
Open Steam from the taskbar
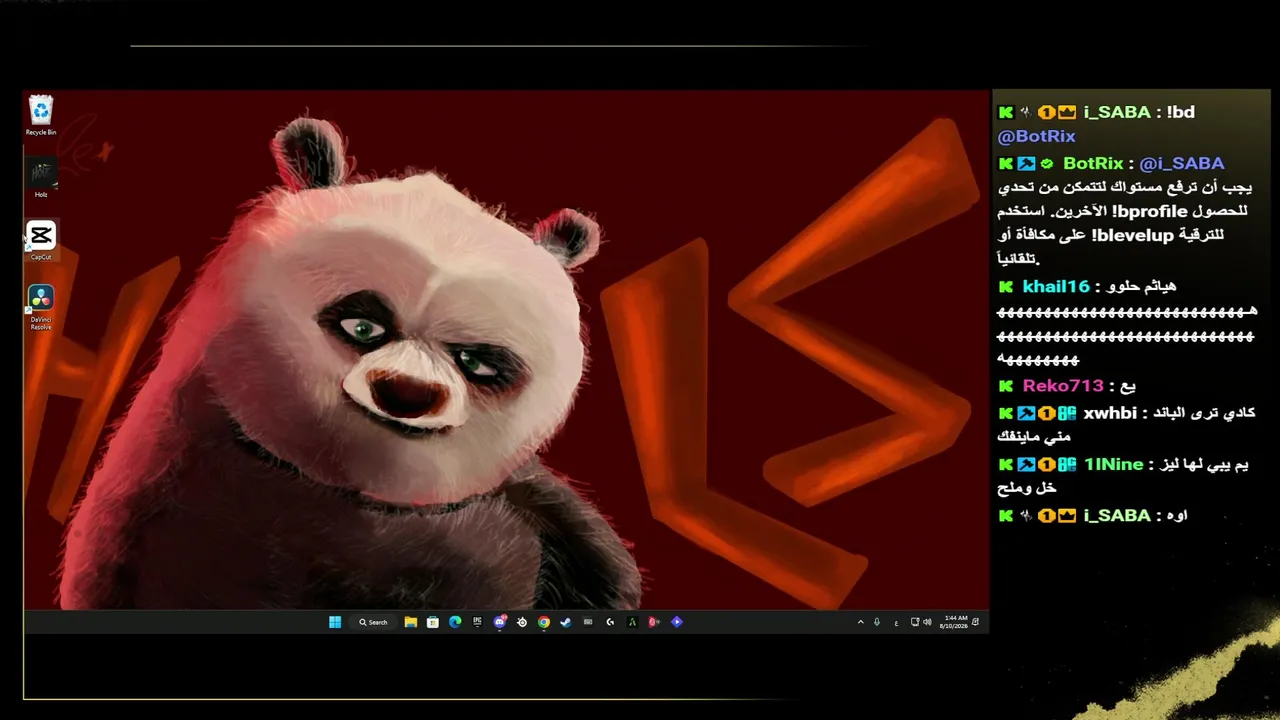pyautogui.click(x=565, y=622)
